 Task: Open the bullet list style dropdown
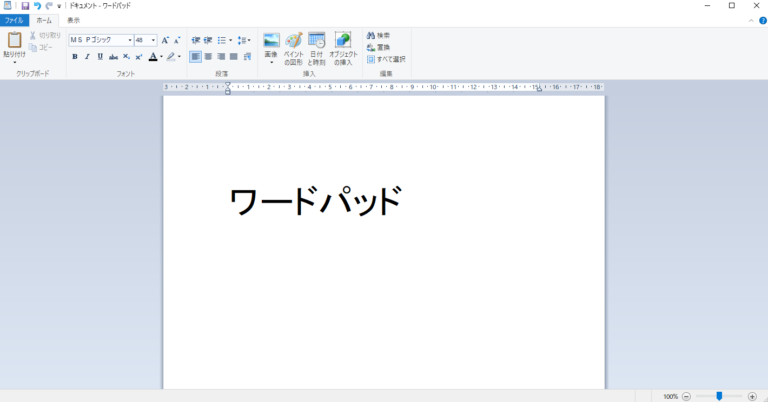[x=231, y=40]
